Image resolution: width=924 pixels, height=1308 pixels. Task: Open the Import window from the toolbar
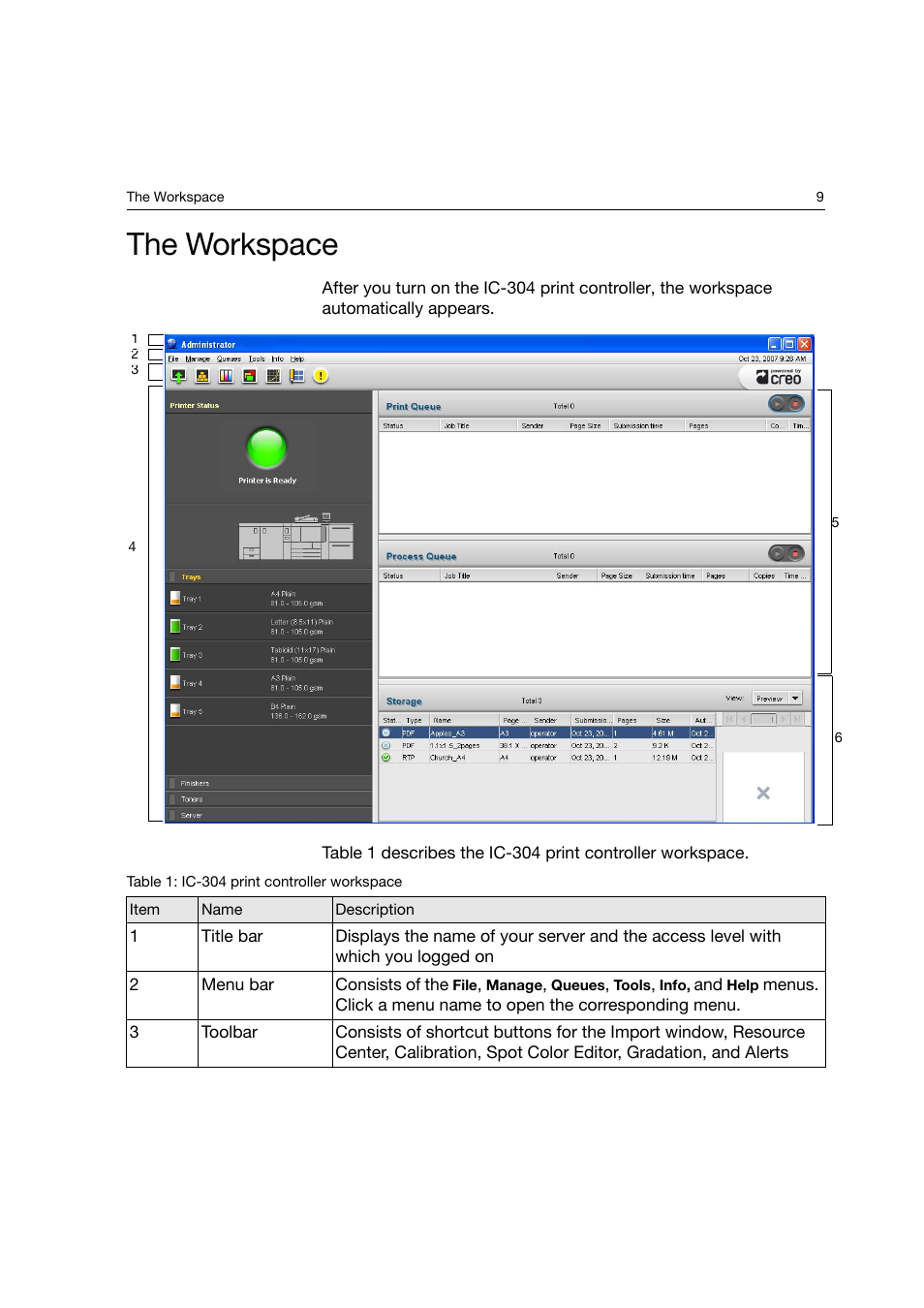(x=178, y=376)
